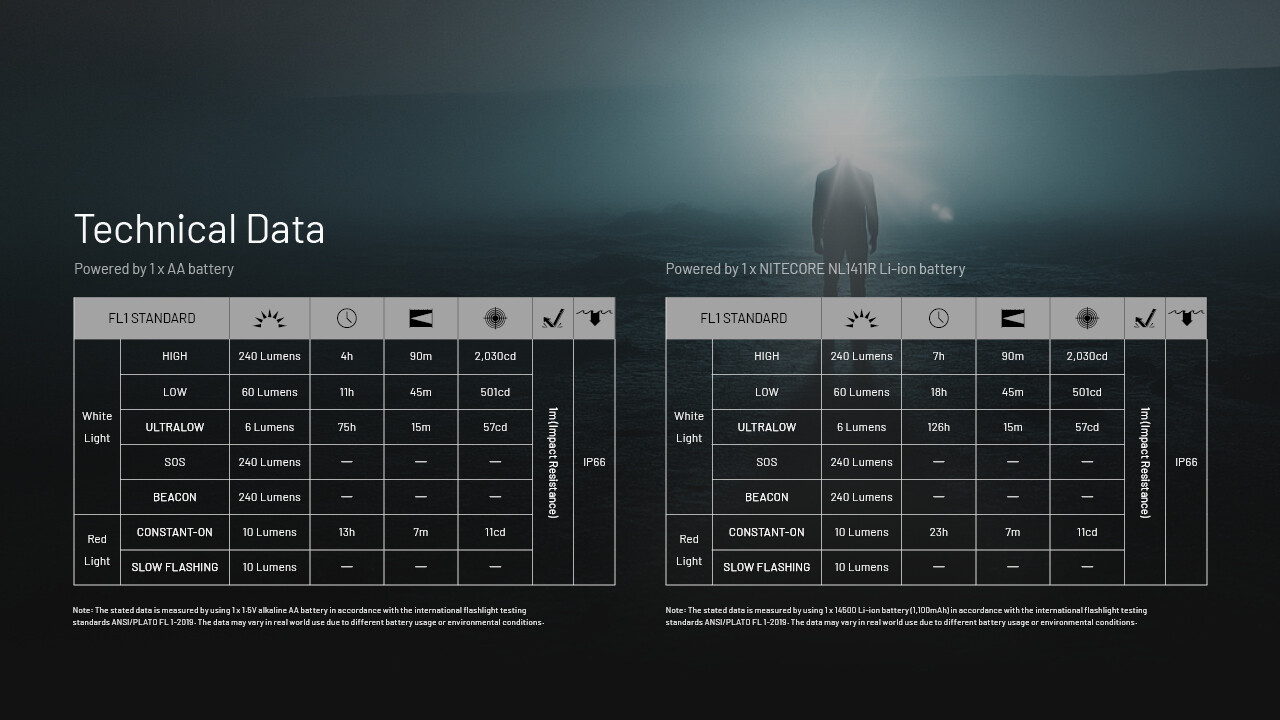Viewport: 1280px width, 720px height.
Task: Click the 'Powered by 1 x NITECORE NL1411R' subtitle
Action: 815,269
